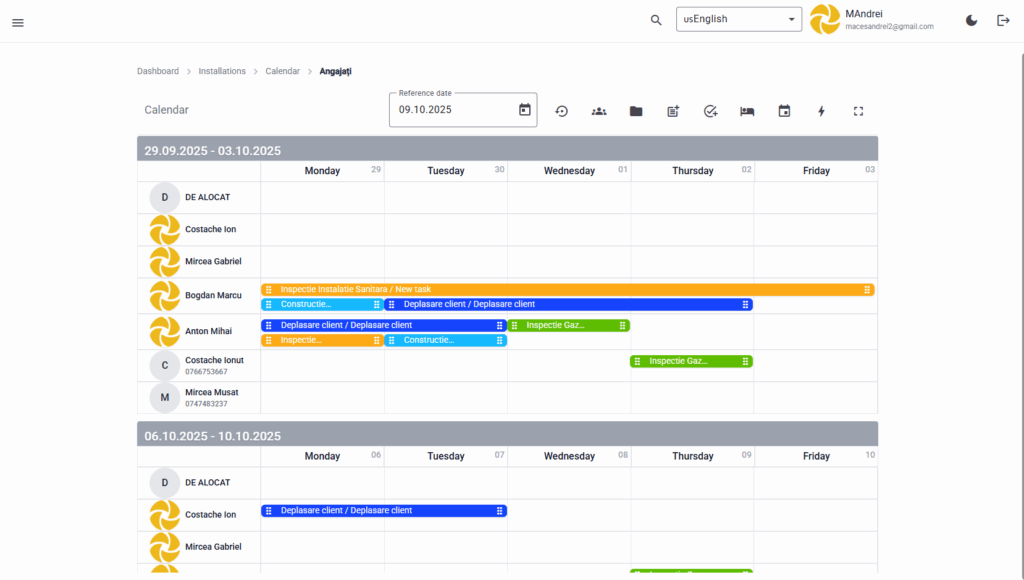Image resolution: width=1024 pixels, height=580 pixels.
Task: Click the Reference date input field
Action: pyautogui.click(x=450, y=110)
